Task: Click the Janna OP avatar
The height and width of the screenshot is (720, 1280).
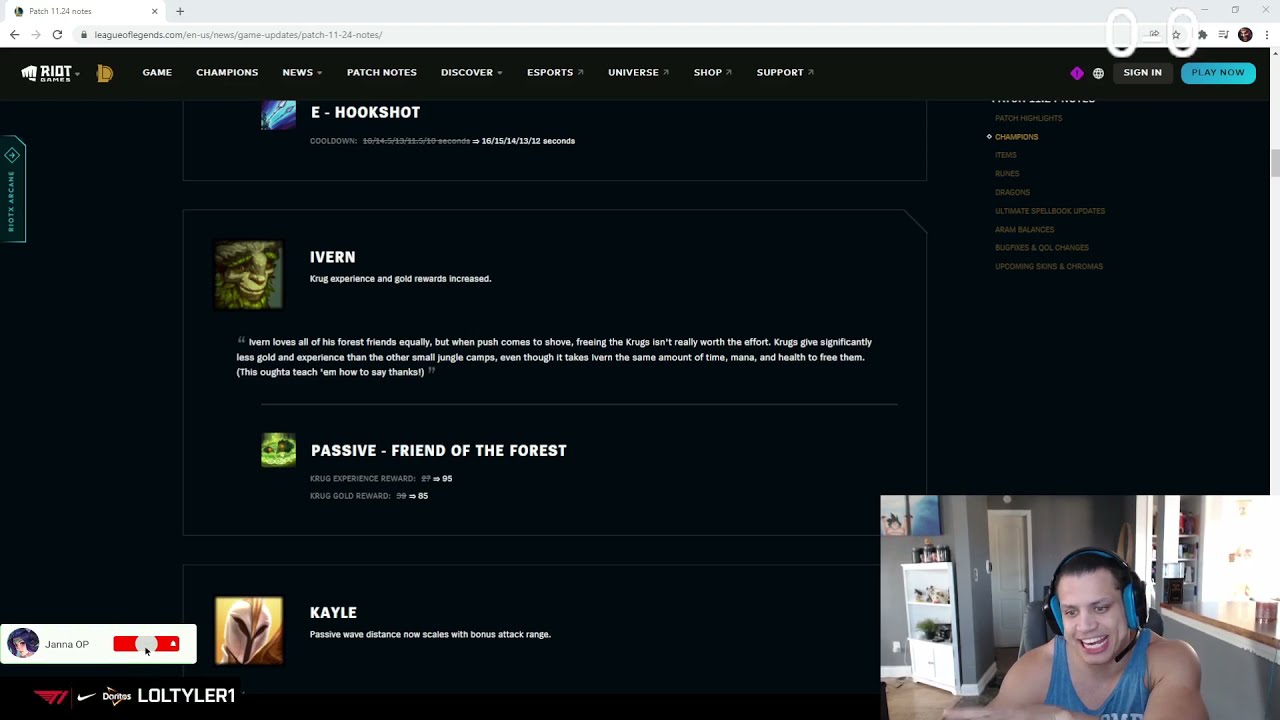Action: point(23,644)
